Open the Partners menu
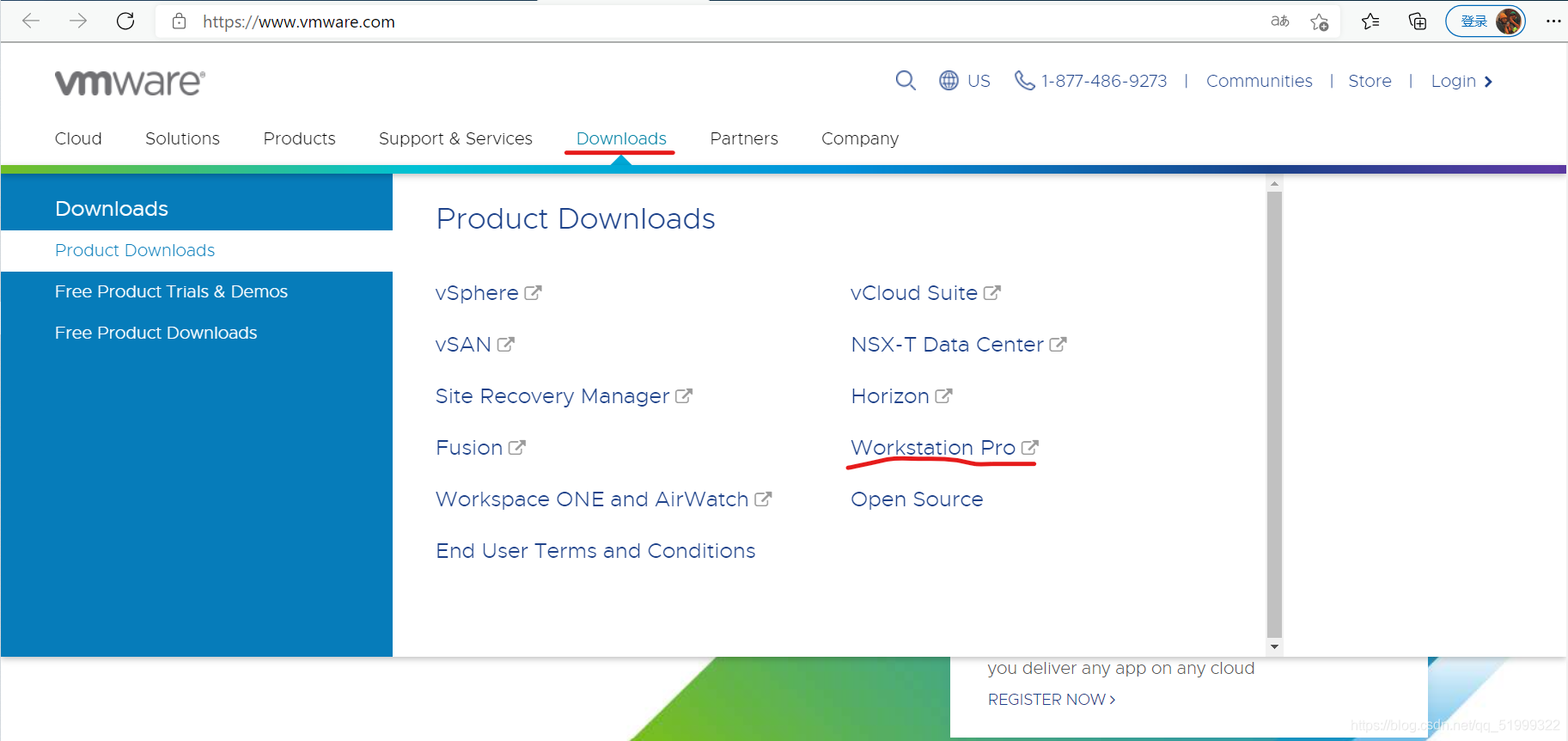The height and width of the screenshot is (741, 1568). point(744,138)
